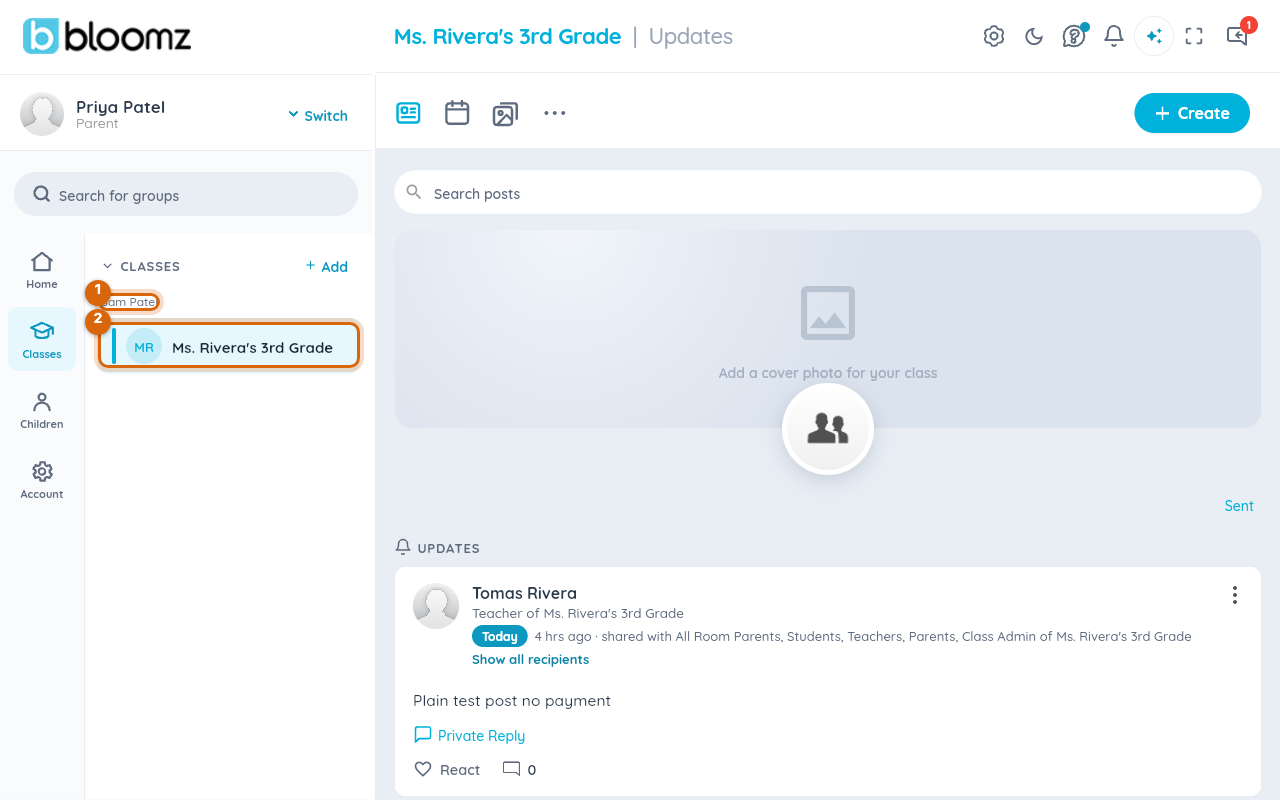The width and height of the screenshot is (1280, 800).
Task: Open Account in the sidebar
Action: (42, 480)
